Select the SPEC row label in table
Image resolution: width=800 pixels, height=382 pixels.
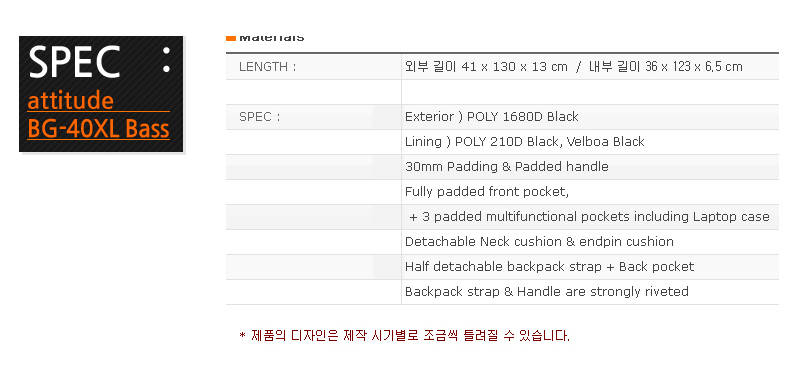click(260, 117)
